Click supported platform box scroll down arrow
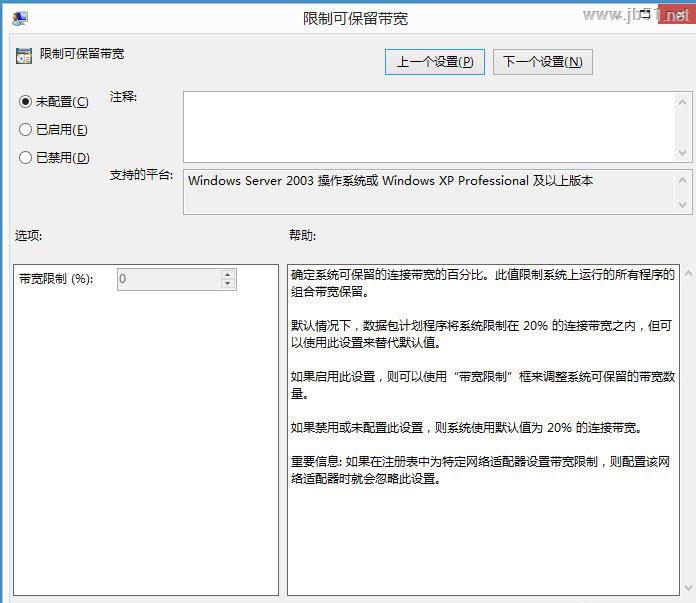696x603 pixels. [x=683, y=205]
